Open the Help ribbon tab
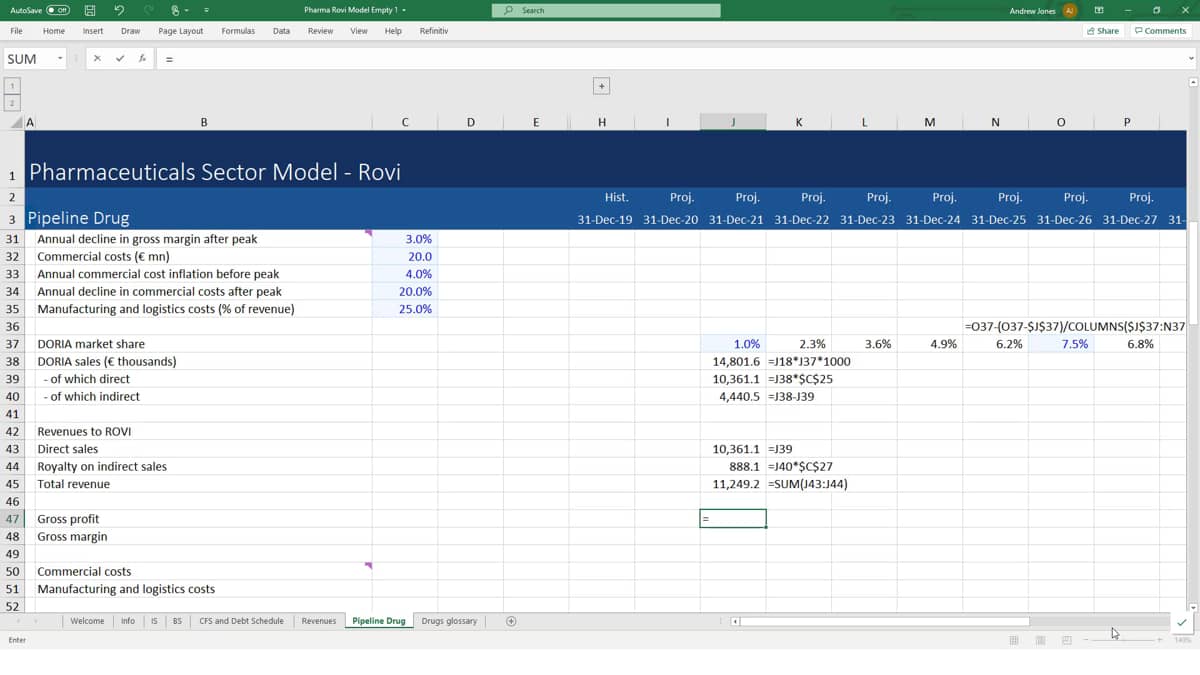Screen dimensions: 1200x675 coord(393,31)
